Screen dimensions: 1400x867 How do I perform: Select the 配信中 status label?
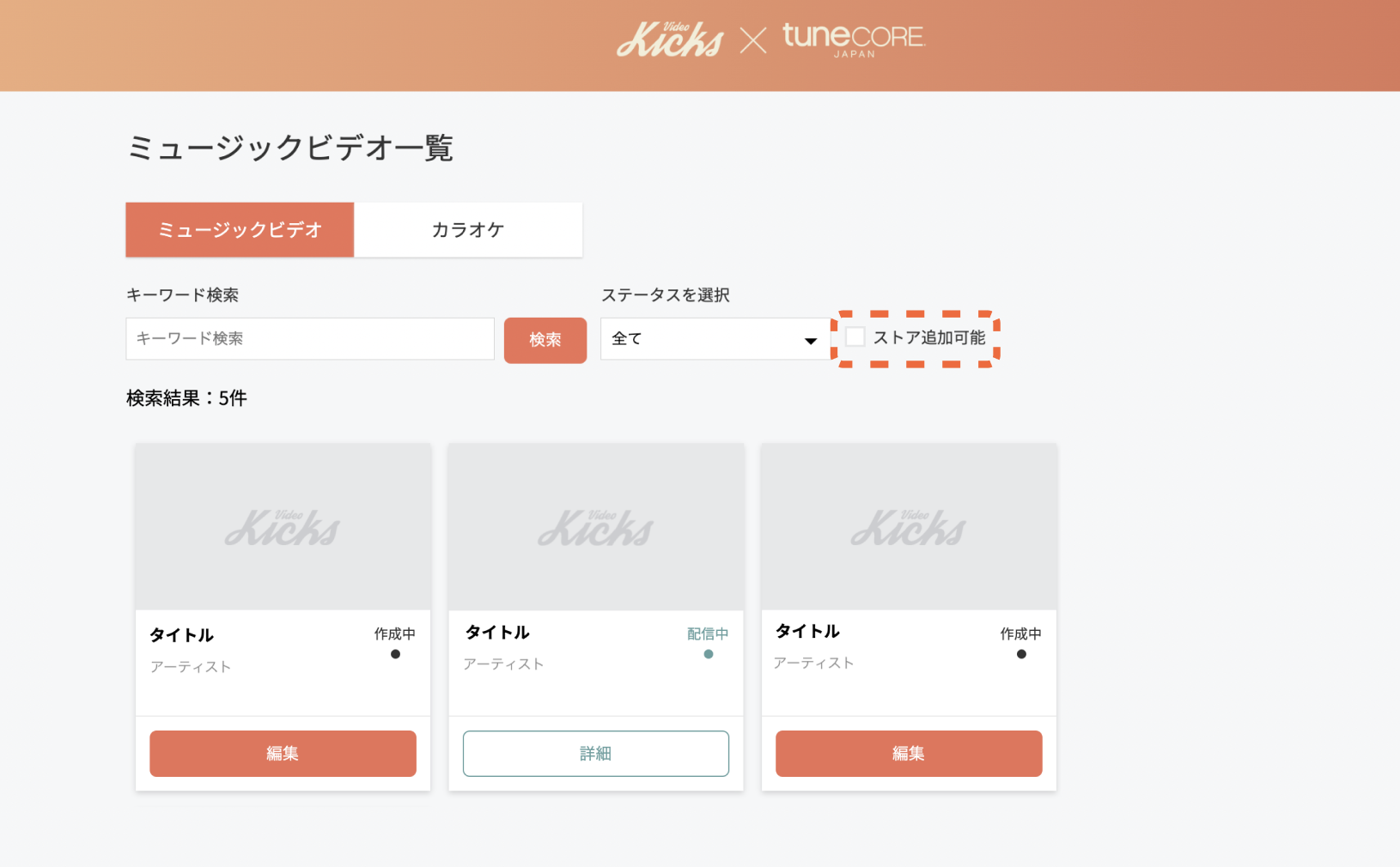point(708,634)
